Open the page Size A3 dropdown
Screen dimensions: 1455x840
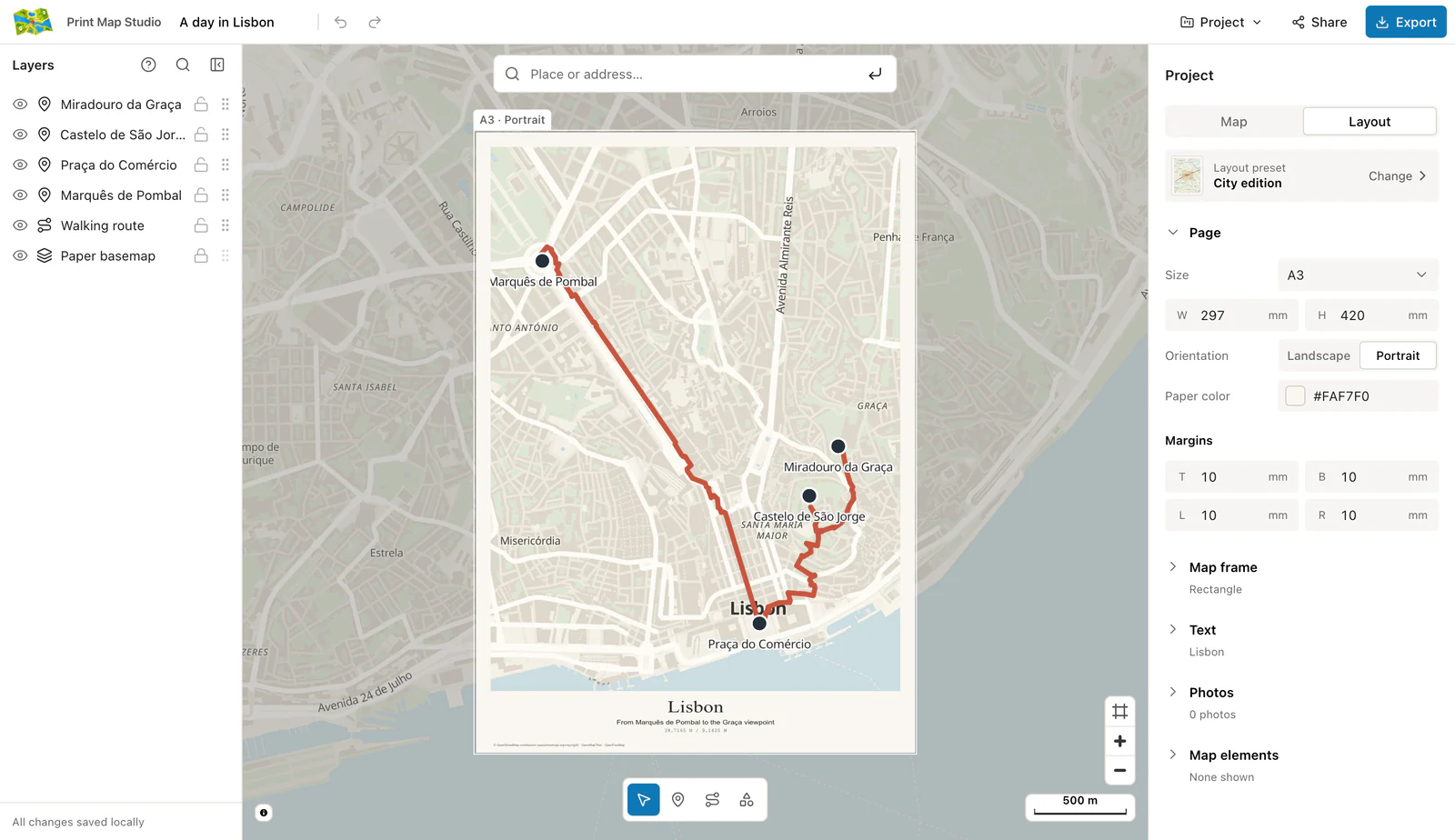(x=1358, y=275)
